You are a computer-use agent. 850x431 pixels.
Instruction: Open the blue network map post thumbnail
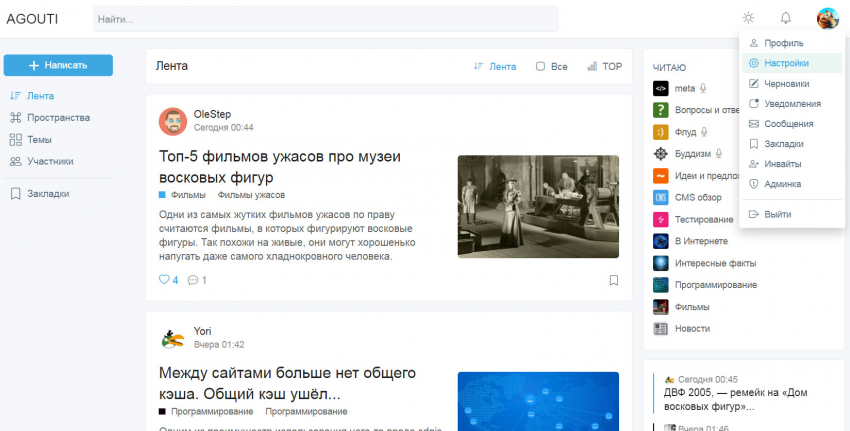(538, 401)
